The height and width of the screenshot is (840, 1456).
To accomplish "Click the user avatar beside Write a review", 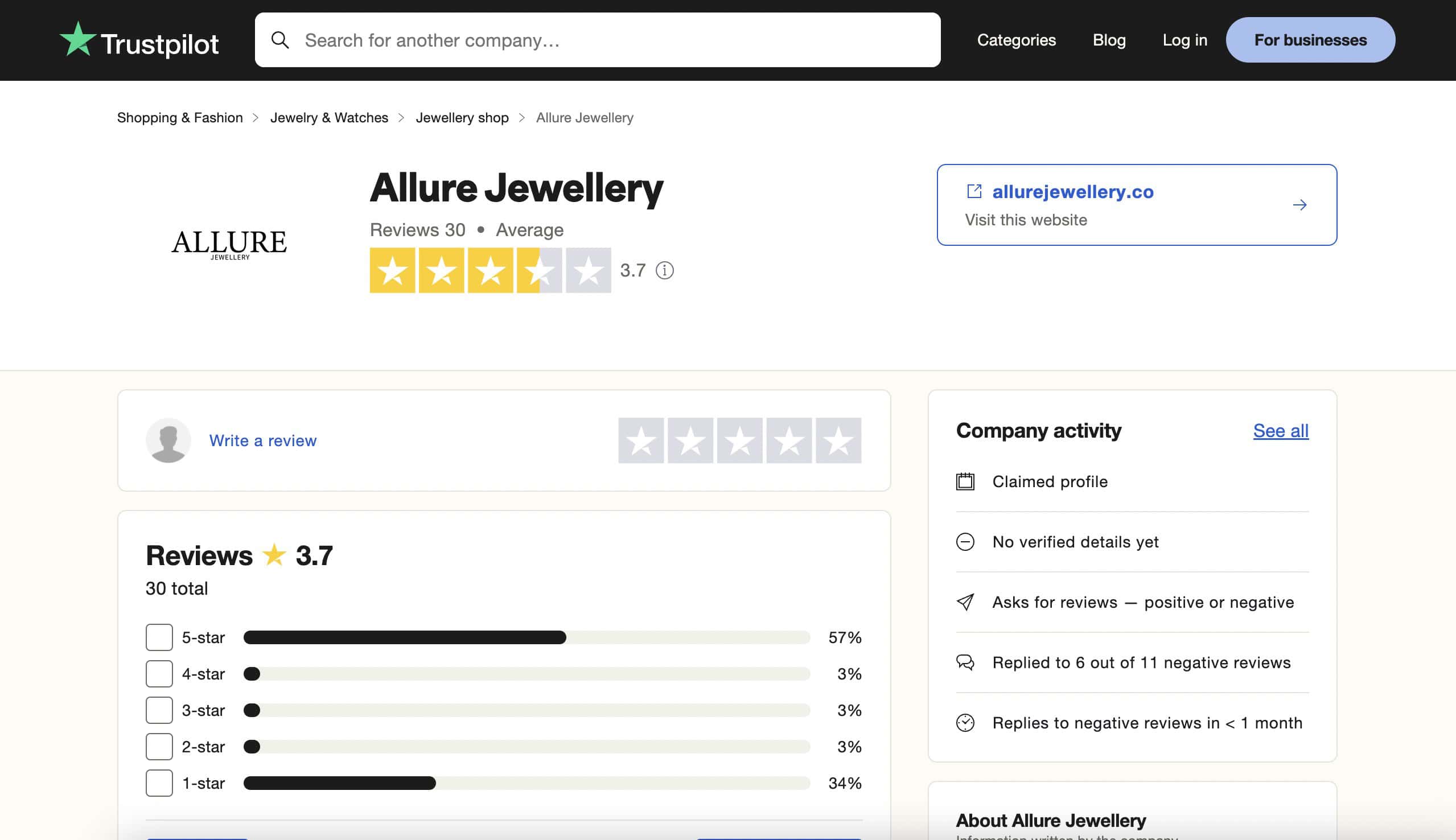I will click(168, 440).
